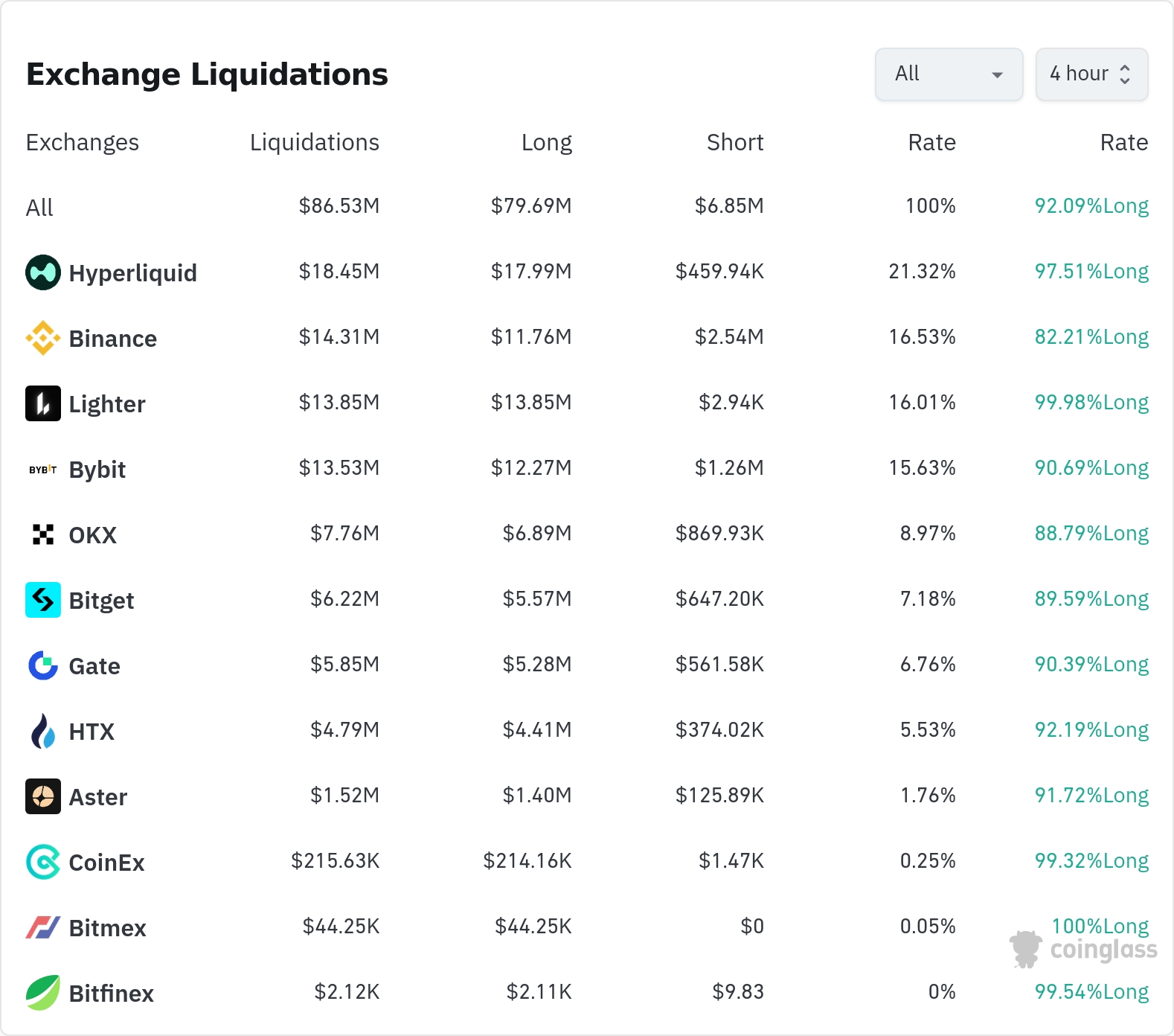Click the OKX exchange logo
Viewport: 1174px width, 1036px height.
[x=43, y=534]
